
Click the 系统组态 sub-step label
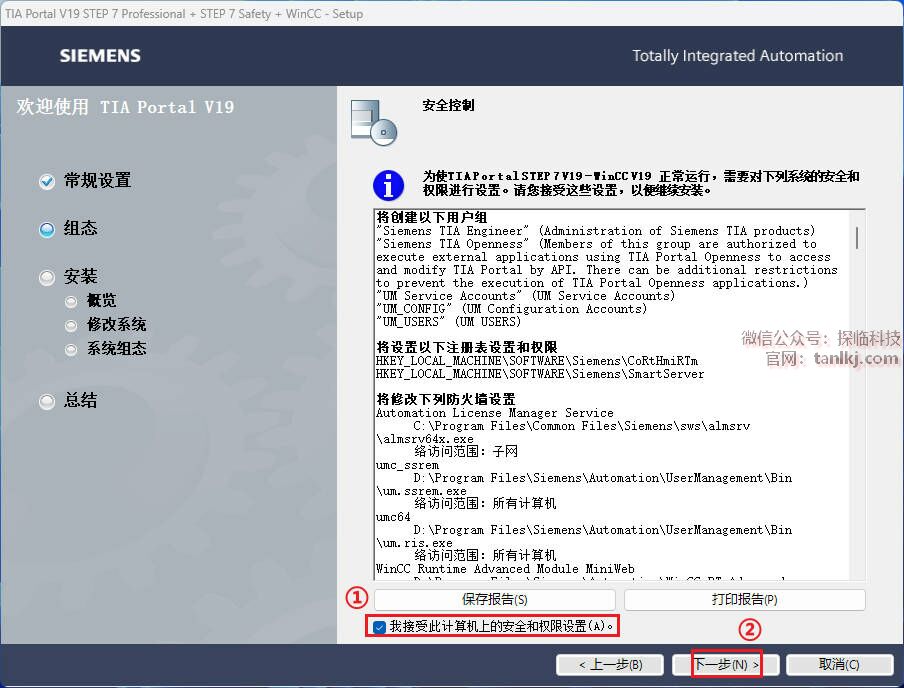[116, 349]
